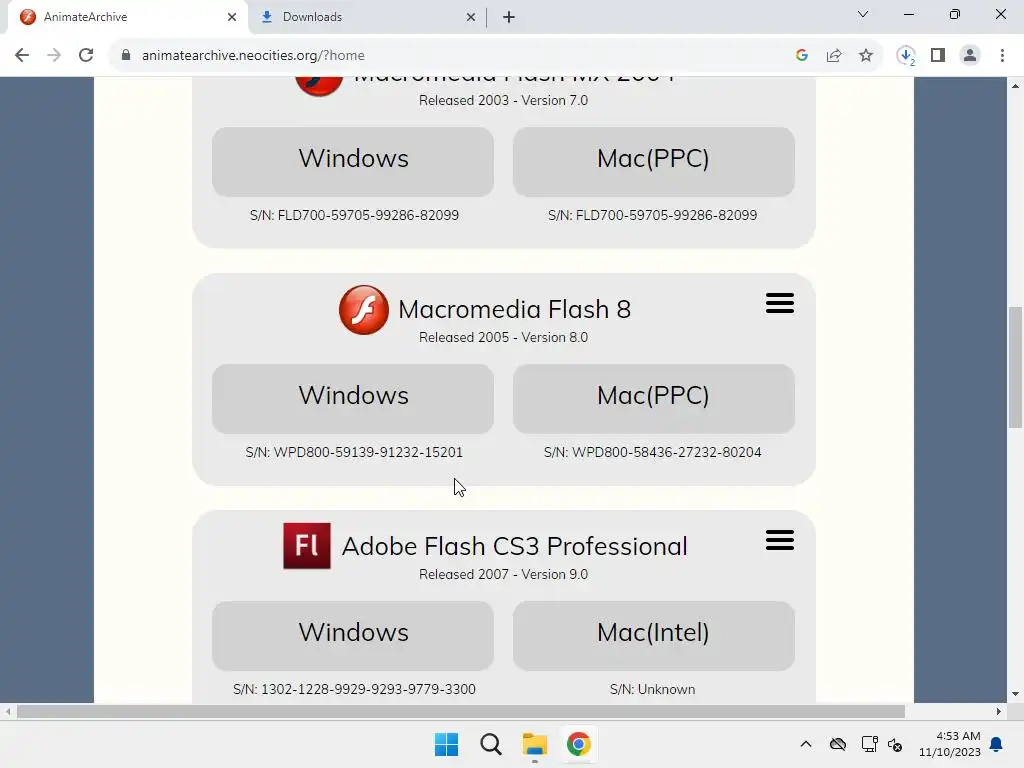Click the scroll down arrow
Viewport: 1024px width, 768px height.
click(1015, 694)
